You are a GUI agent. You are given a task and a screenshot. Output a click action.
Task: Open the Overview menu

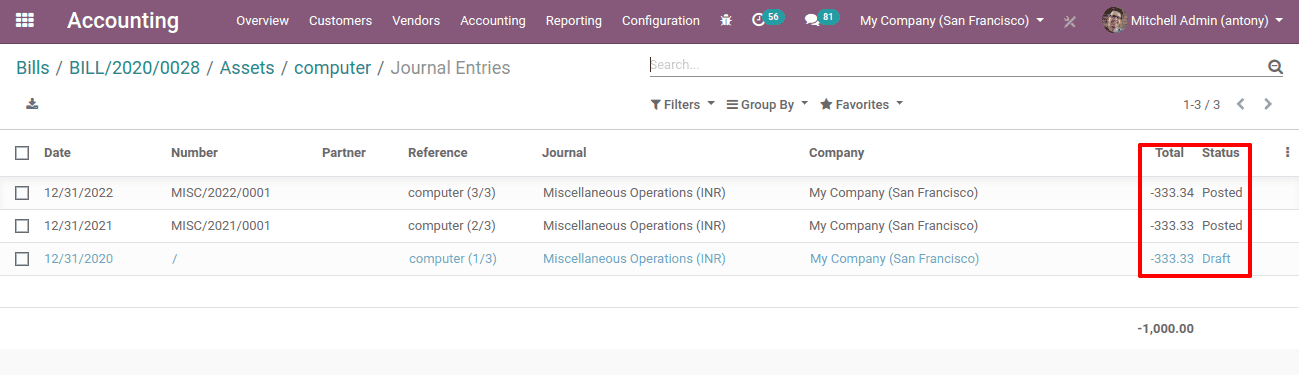262,20
